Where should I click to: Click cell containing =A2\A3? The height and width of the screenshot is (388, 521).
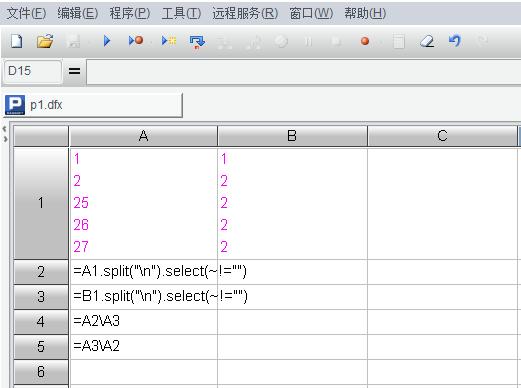point(144,322)
